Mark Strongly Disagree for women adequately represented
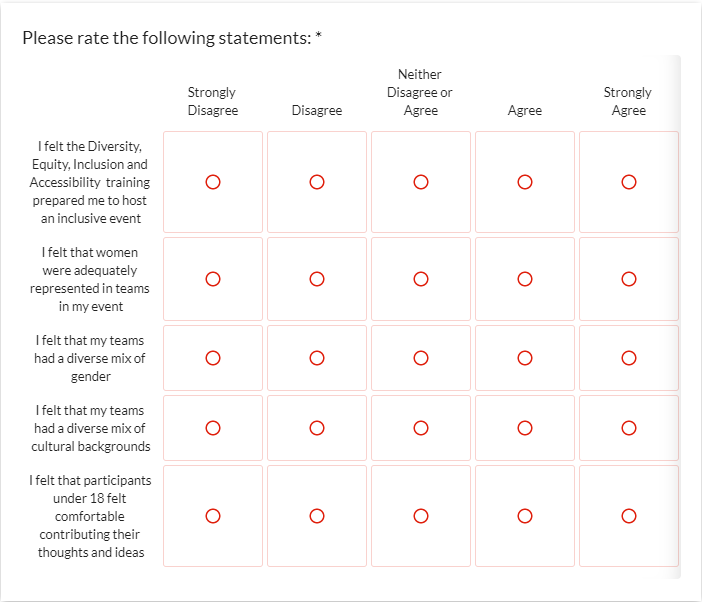702x602 pixels. 213,279
